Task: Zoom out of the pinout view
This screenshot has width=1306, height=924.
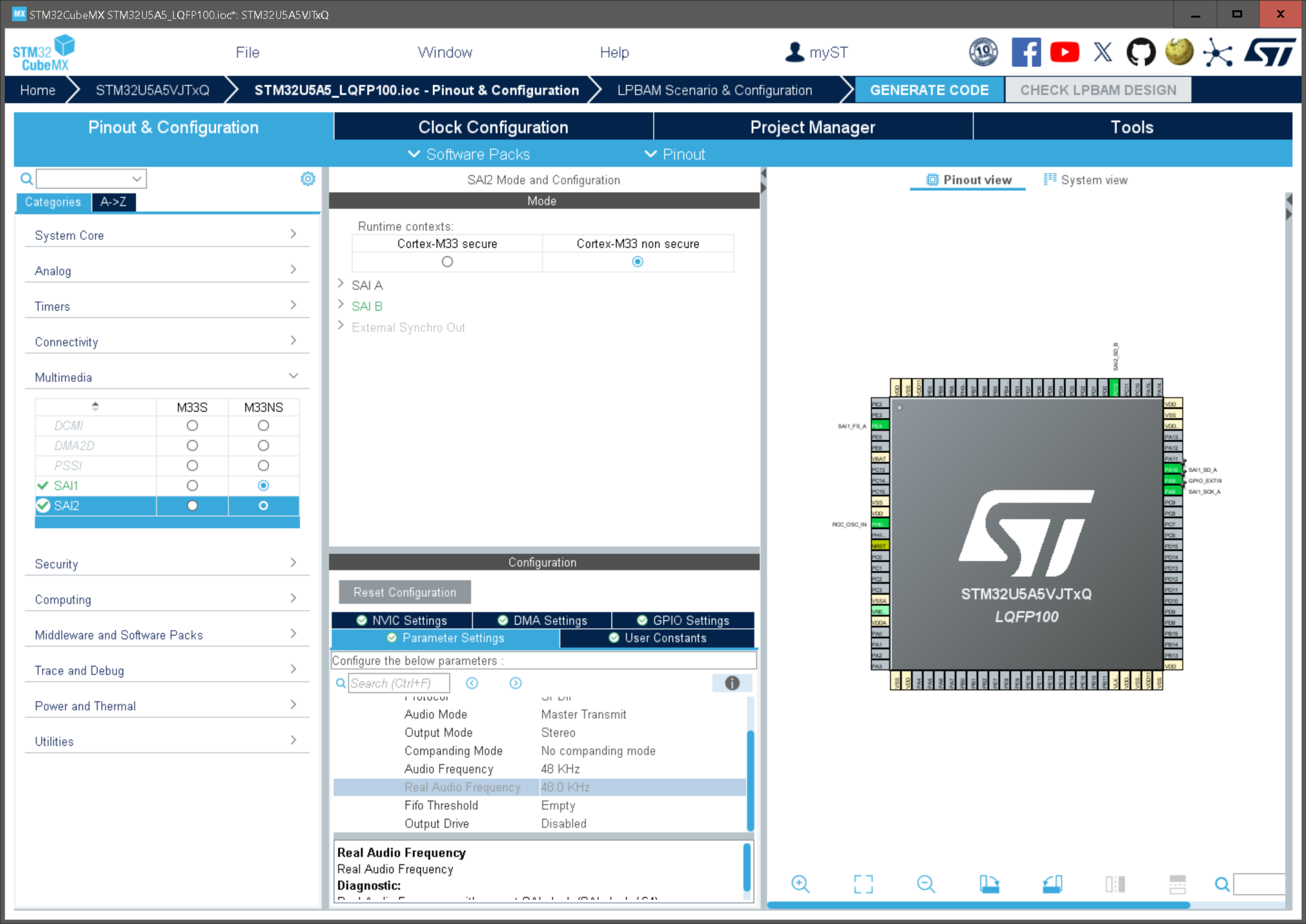Action: 925,884
